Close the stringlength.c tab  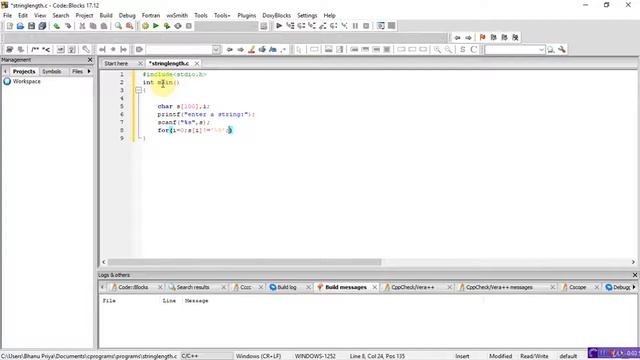pos(197,63)
